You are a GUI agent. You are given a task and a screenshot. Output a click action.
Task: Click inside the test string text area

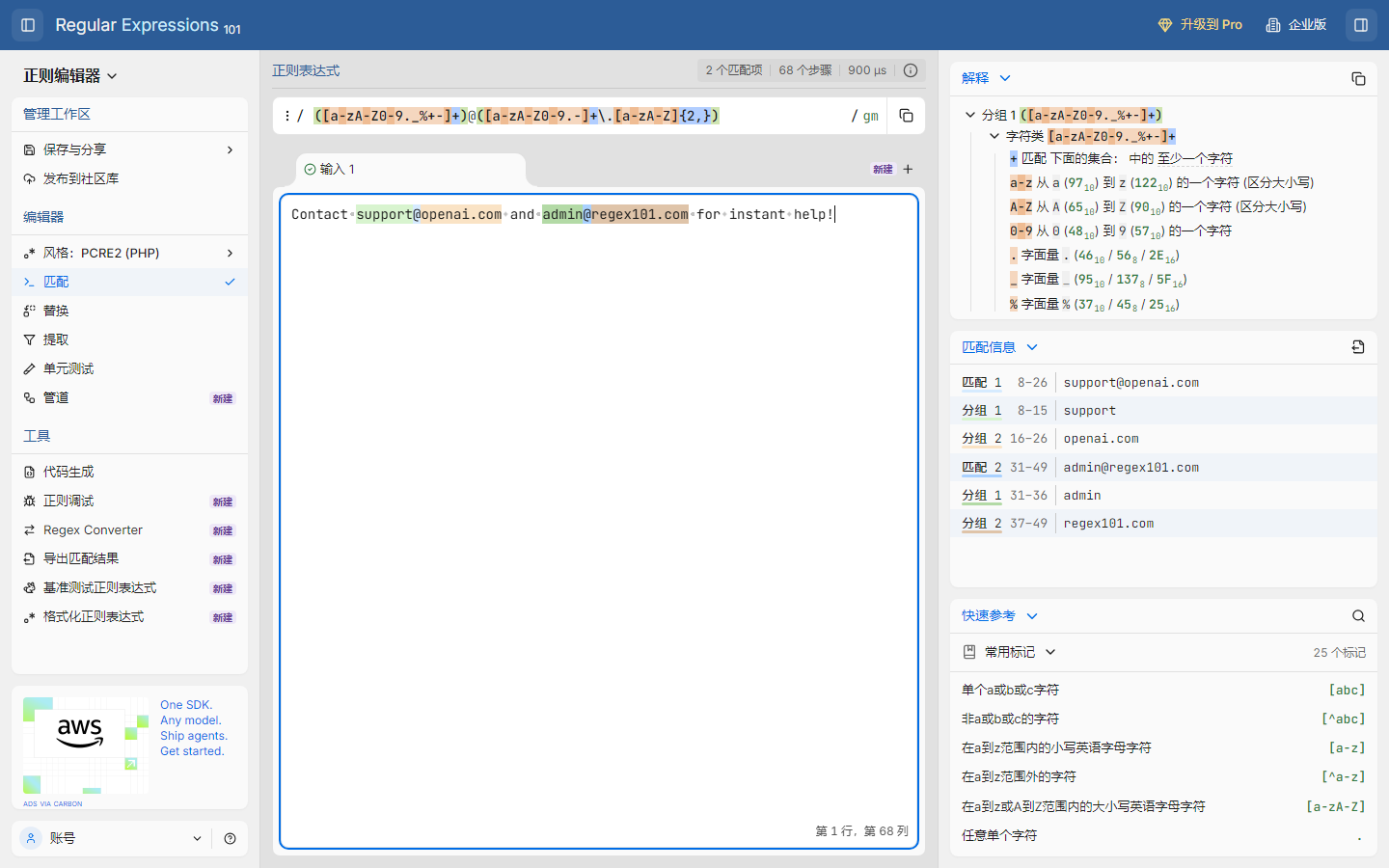[x=598, y=521]
